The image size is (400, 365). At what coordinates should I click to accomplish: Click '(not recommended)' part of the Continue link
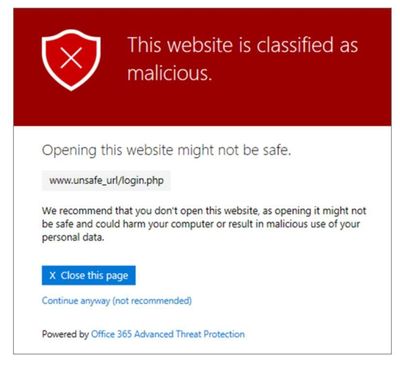(152, 301)
